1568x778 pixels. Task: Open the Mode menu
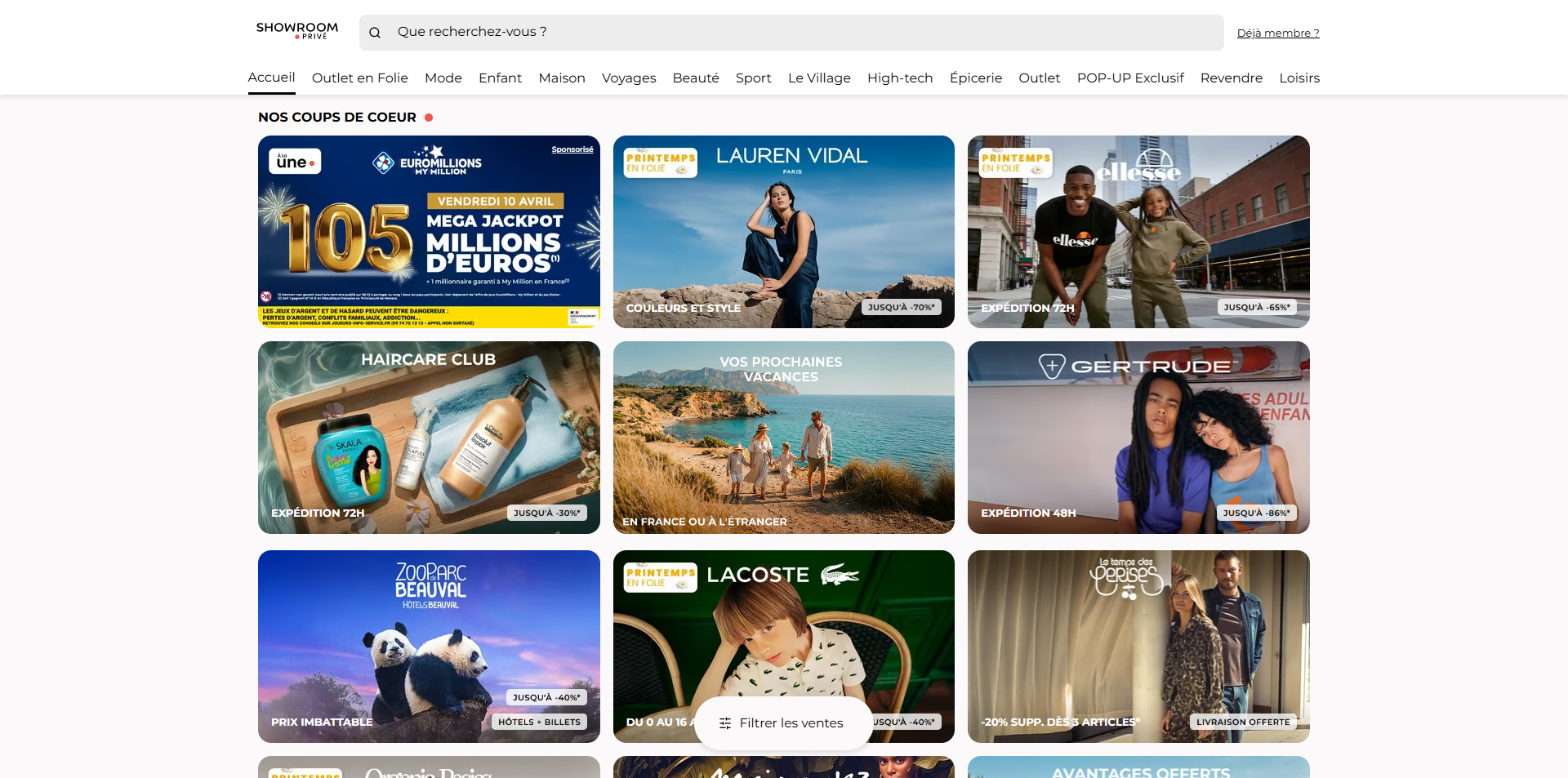pos(443,78)
